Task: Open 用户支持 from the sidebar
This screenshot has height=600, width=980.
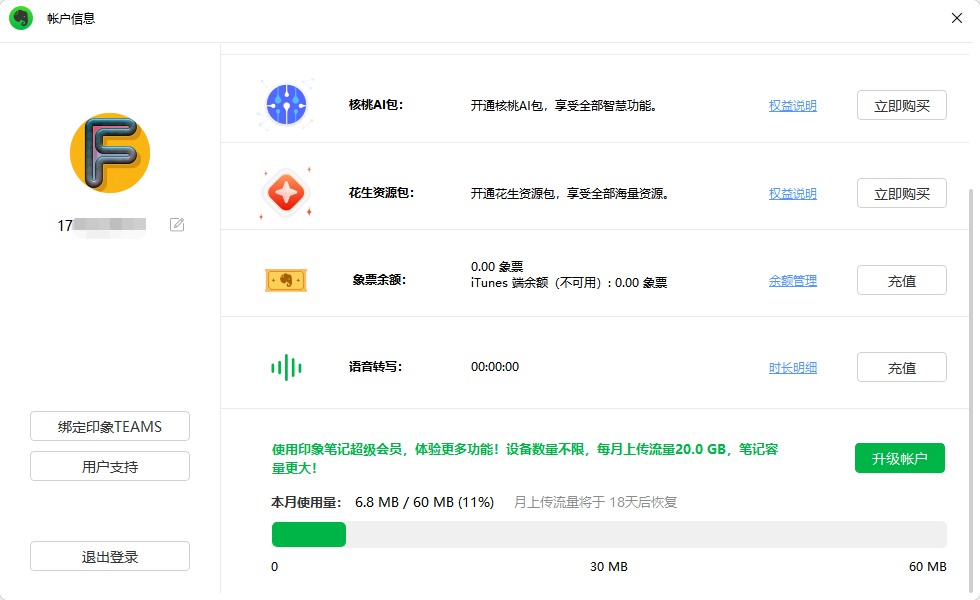Action: (110, 466)
